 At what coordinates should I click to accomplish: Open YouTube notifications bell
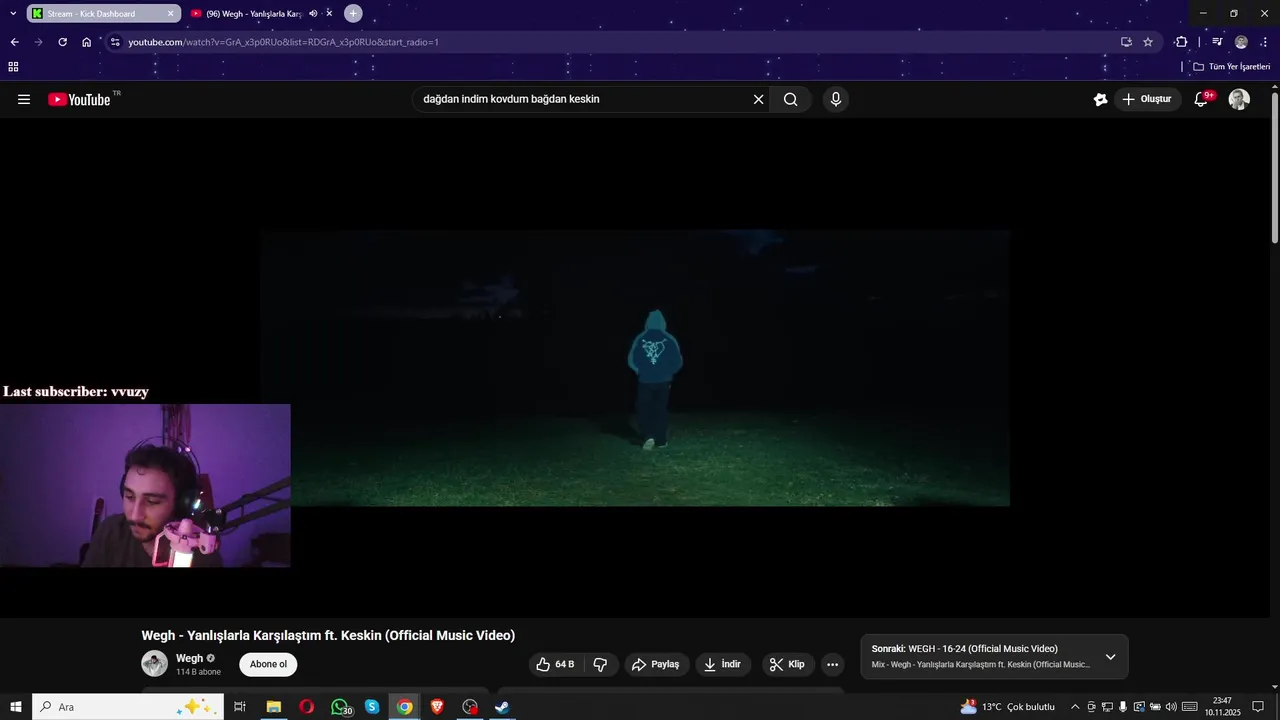tap(1202, 99)
